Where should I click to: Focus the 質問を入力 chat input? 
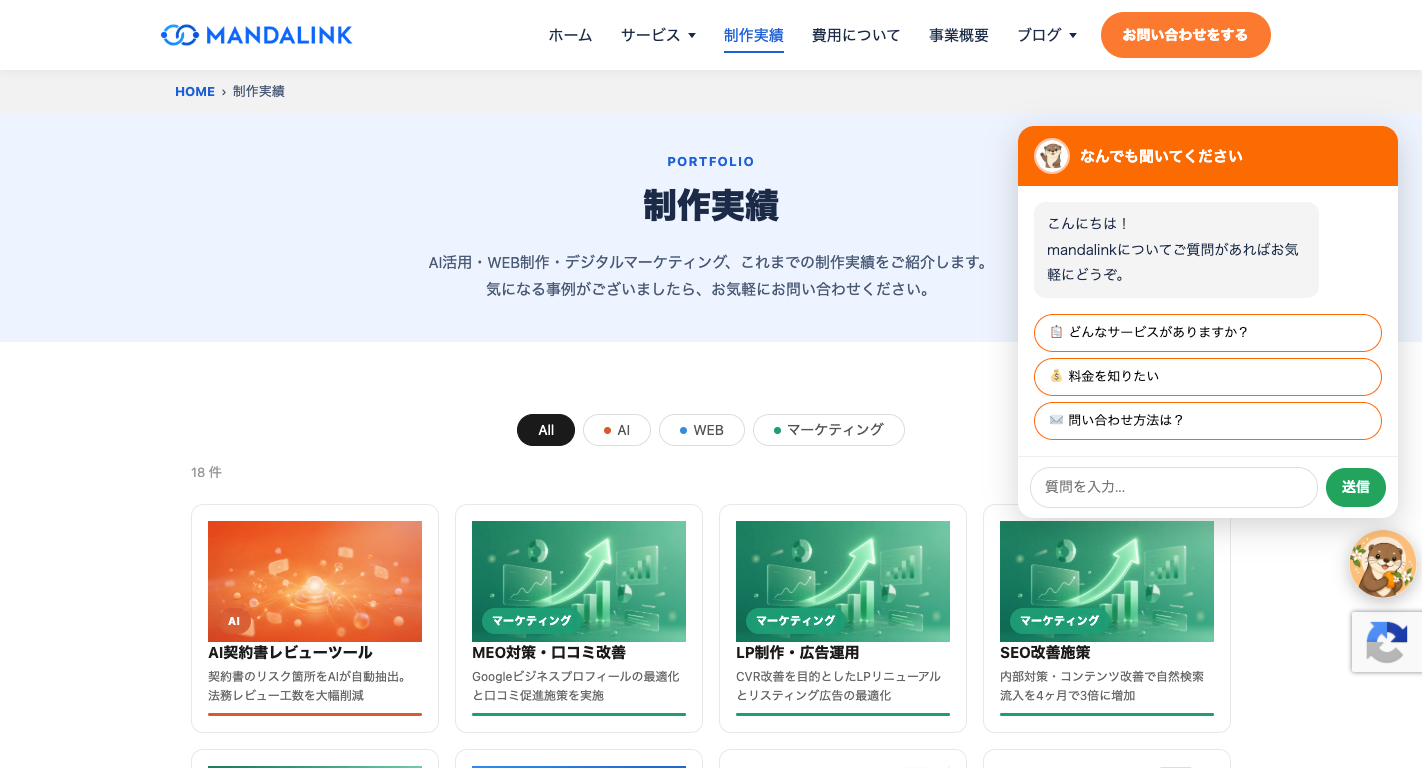(x=1174, y=487)
